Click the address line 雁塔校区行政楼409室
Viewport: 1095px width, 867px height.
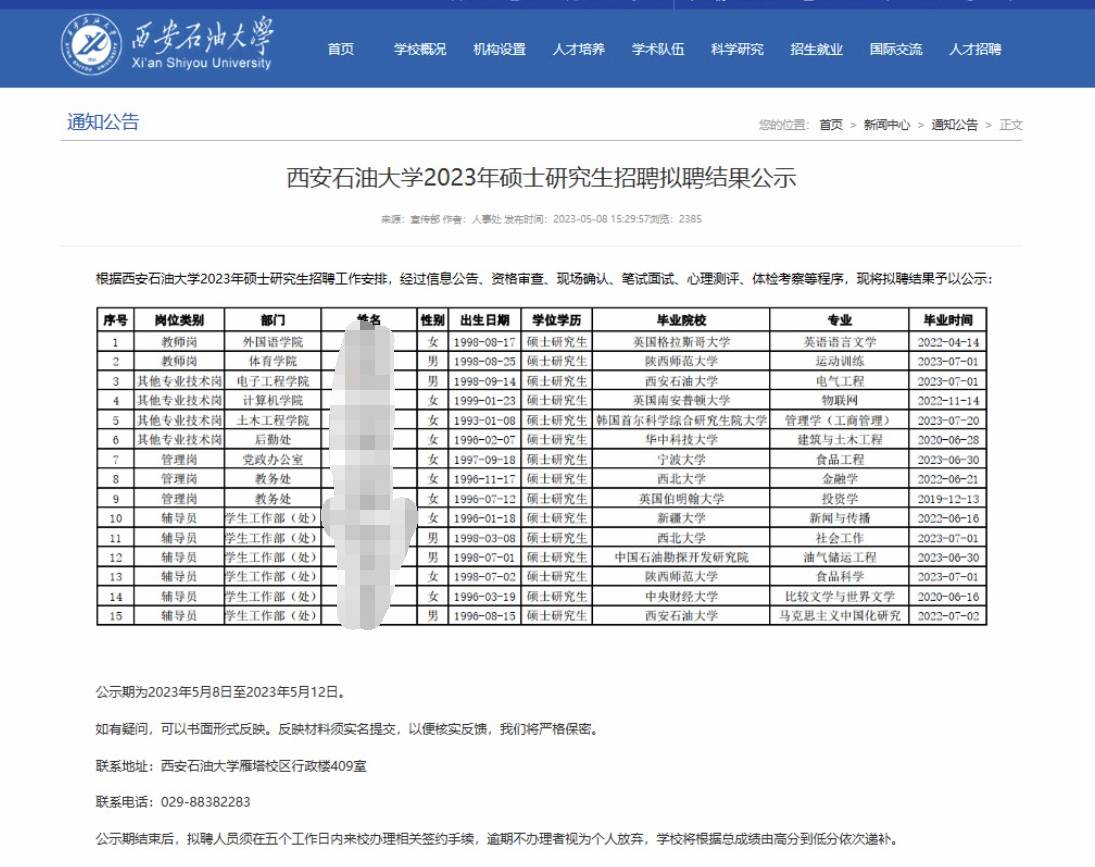tap(303, 766)
